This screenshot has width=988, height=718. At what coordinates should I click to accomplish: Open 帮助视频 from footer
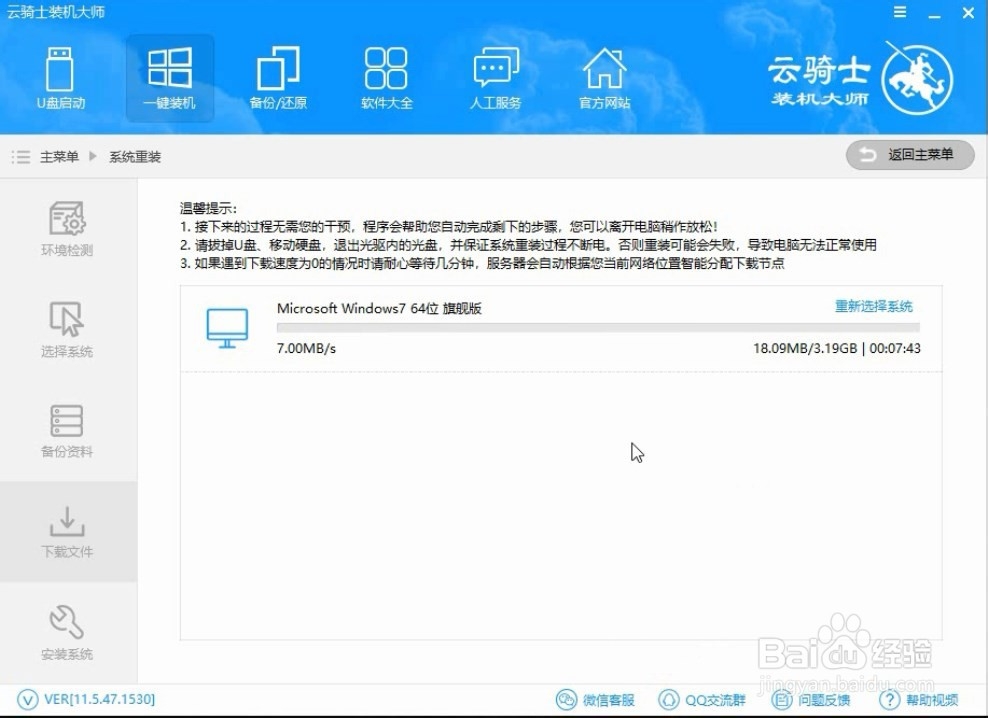(x=933, y=700)
